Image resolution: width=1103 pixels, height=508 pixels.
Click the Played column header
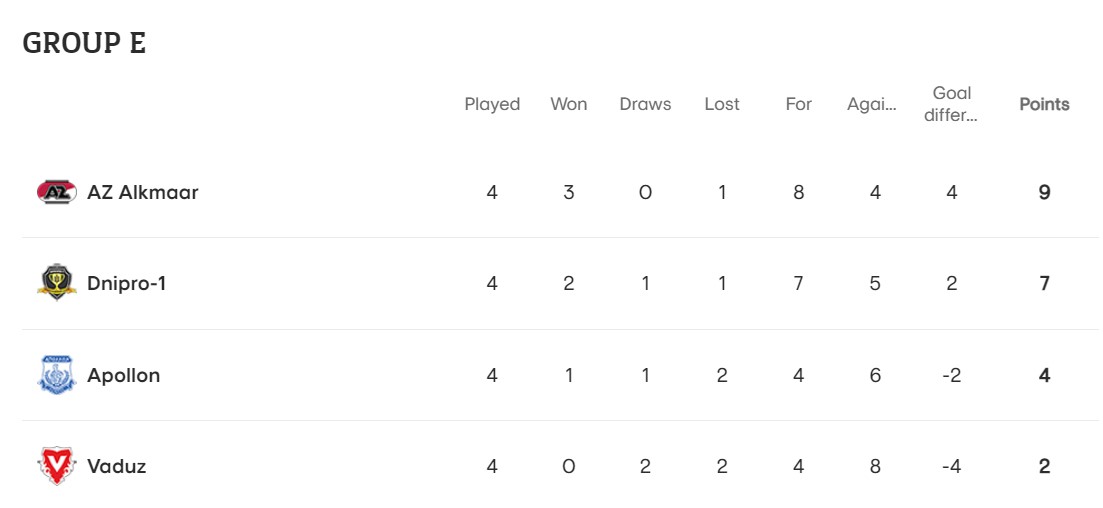[x=492, y=104]
